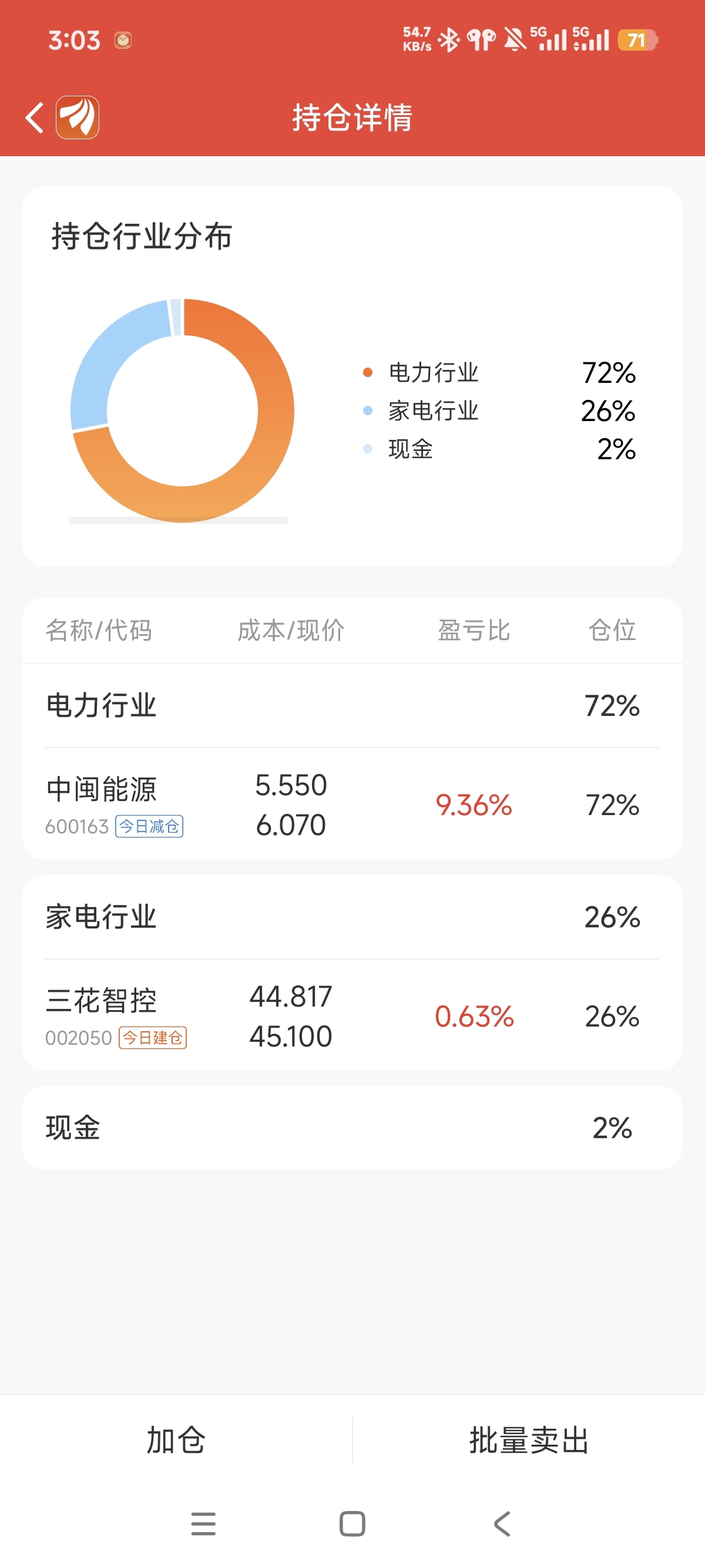This screenshot has height=1568, width=705.
Task: Open the 三花智控 002050 holding row
Action: pos(352,1016)
